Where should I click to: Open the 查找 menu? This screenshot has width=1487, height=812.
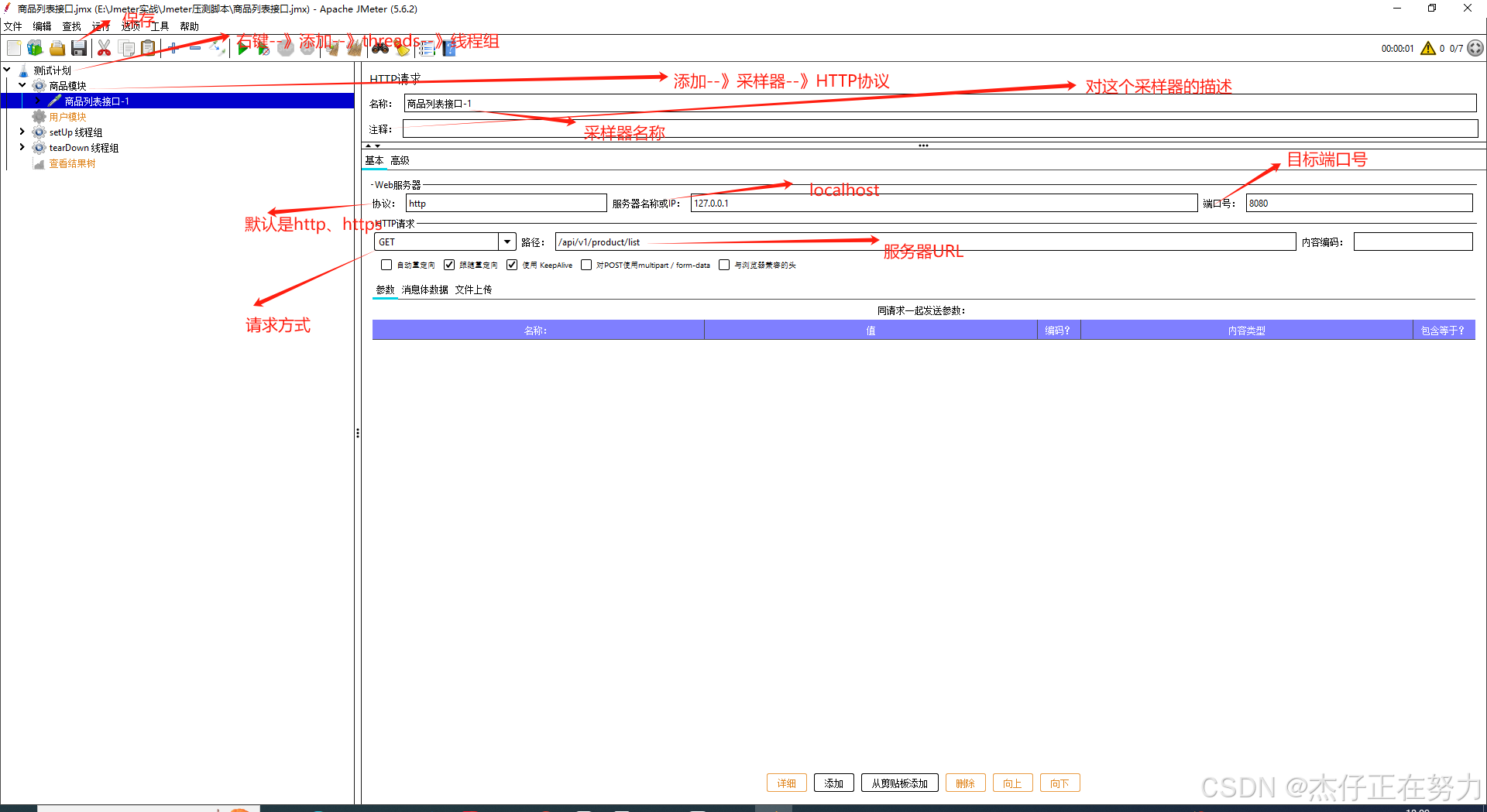click(71, 26)
